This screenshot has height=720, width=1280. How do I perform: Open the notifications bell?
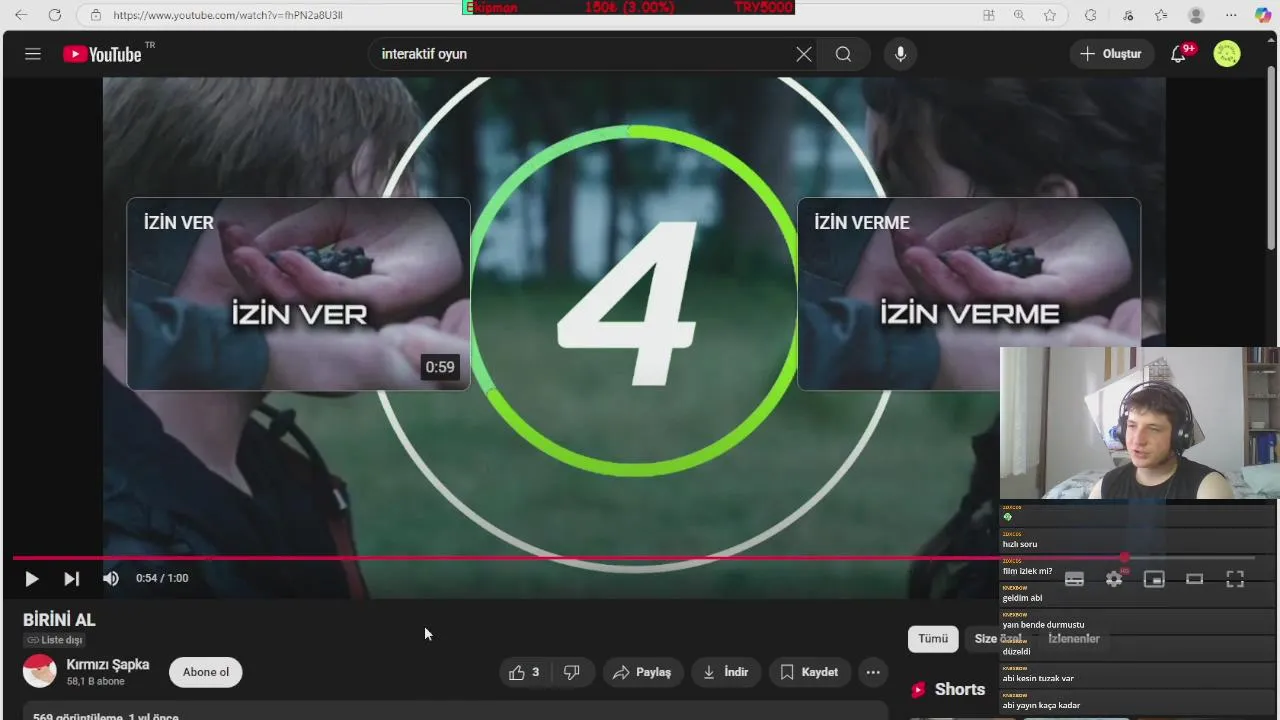coord(1179,54)
